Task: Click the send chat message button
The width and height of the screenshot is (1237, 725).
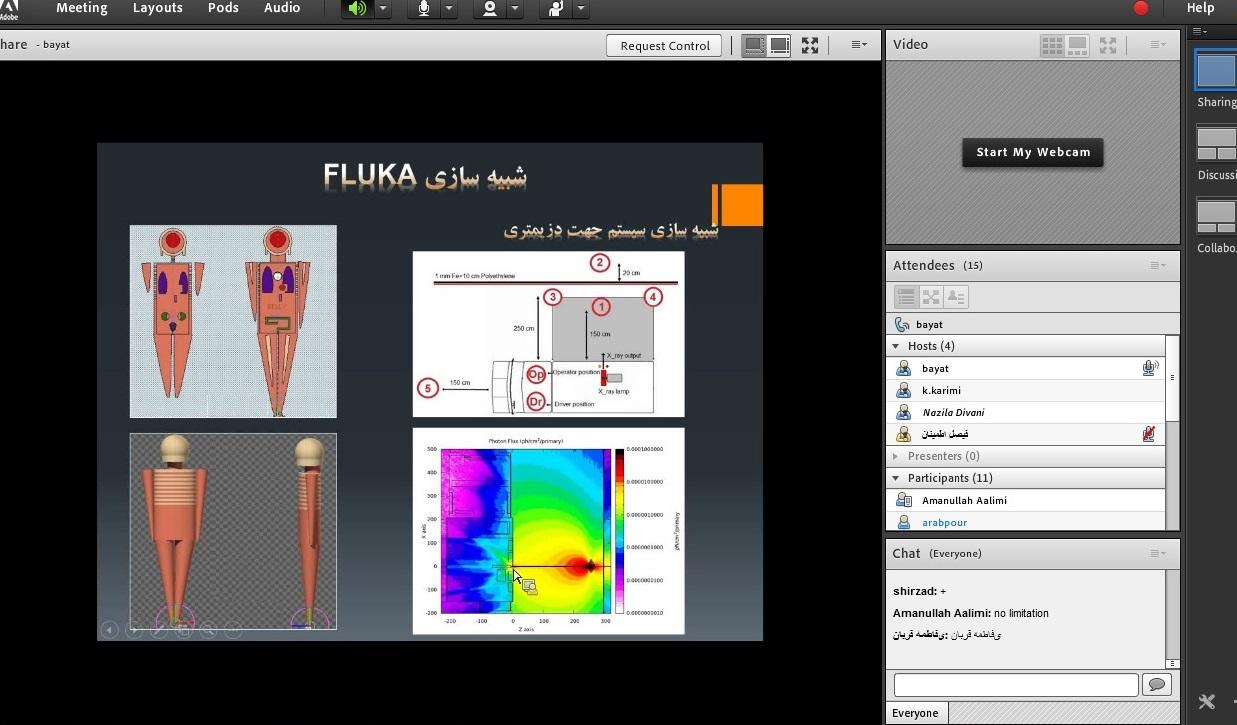Action: tap(1157, 684)
